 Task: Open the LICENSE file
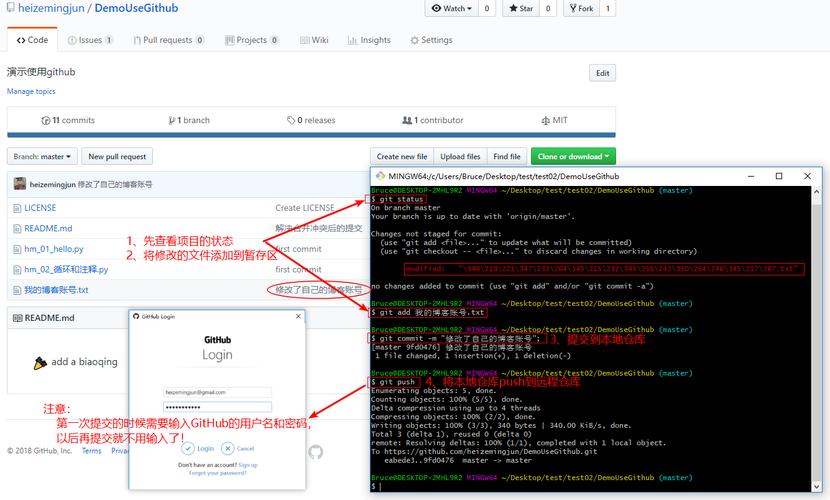tap(40, 208)
